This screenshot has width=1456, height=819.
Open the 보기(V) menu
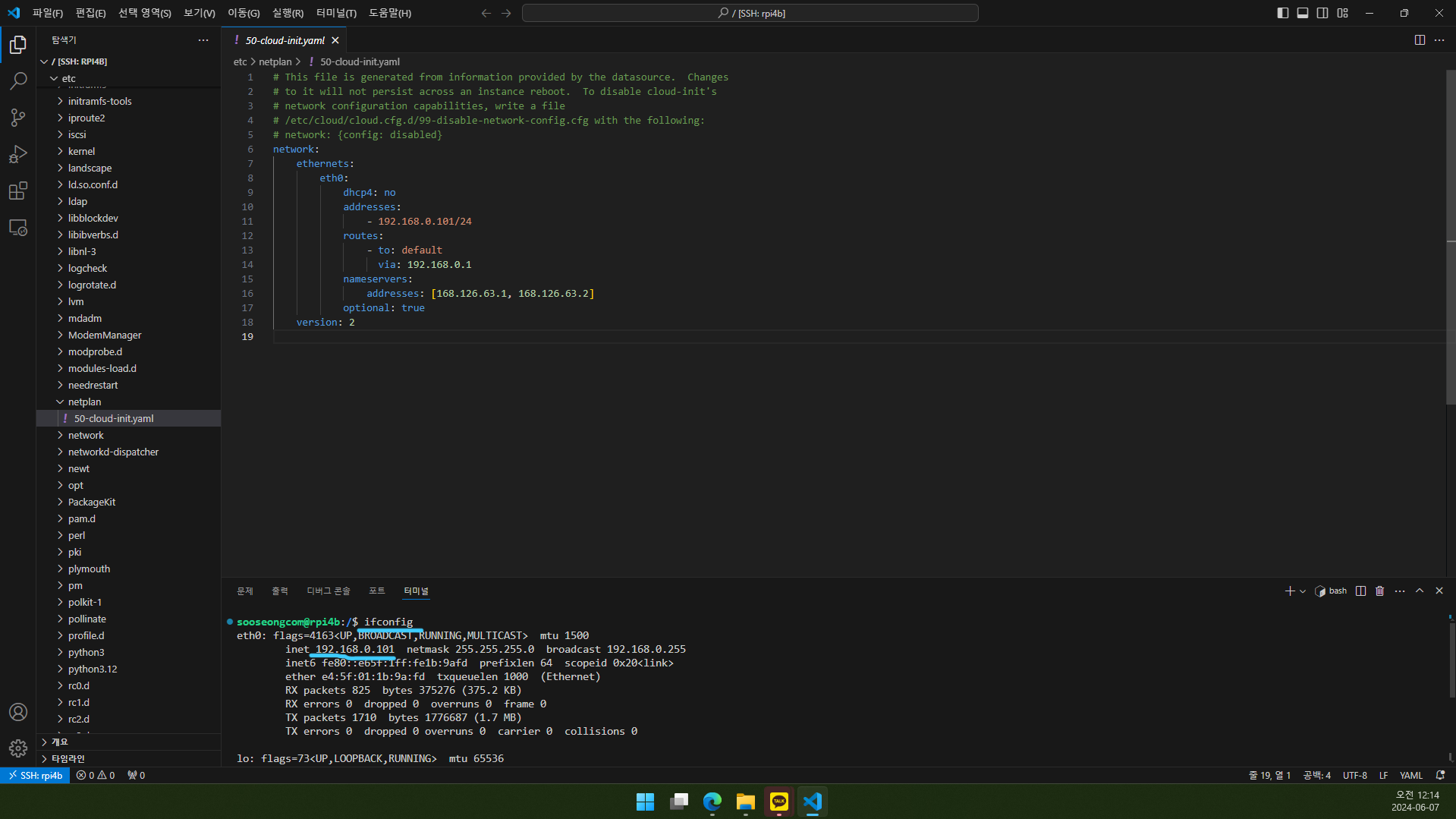199,13
